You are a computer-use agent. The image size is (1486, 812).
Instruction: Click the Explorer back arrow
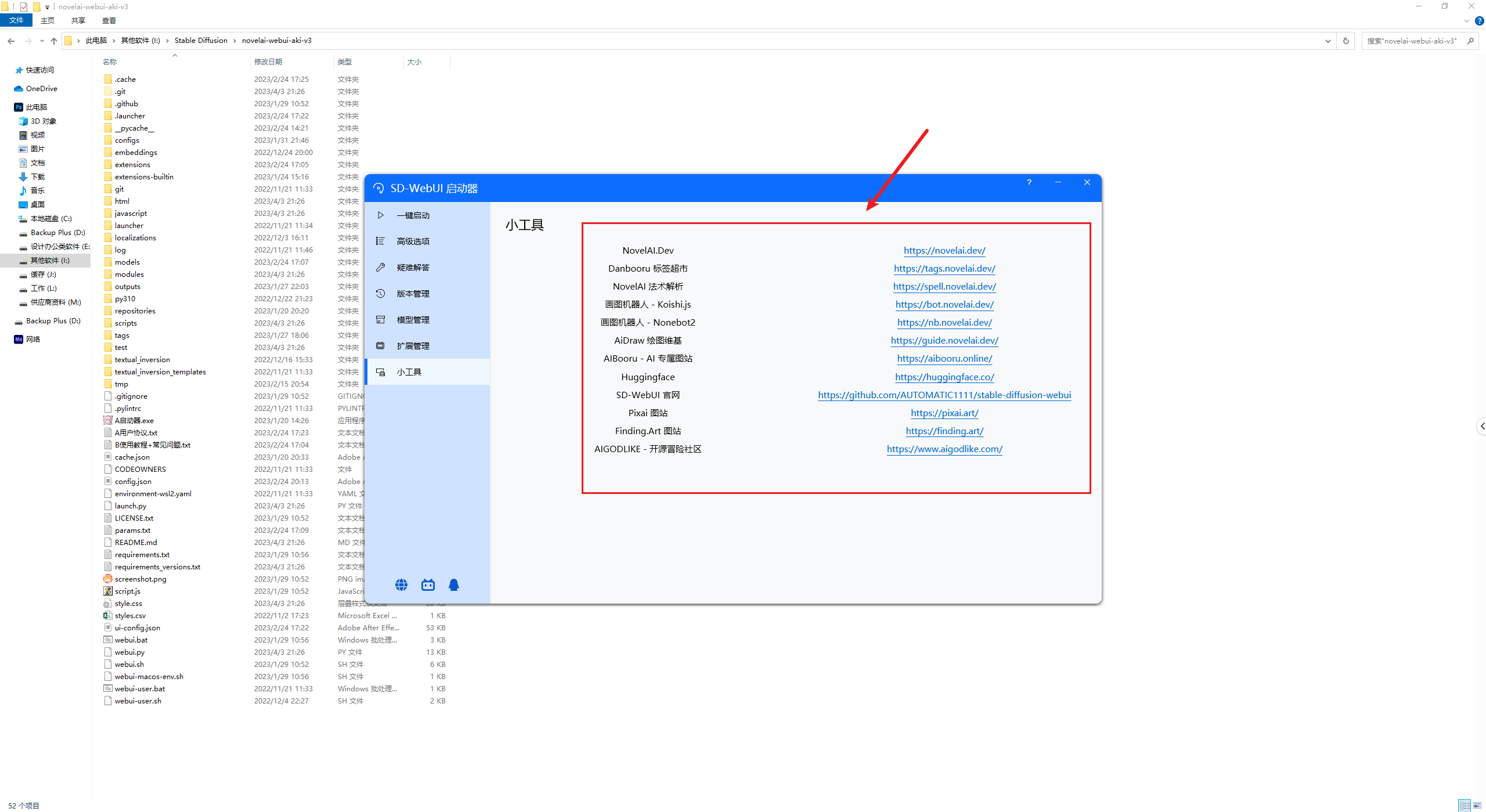(11, 41)
